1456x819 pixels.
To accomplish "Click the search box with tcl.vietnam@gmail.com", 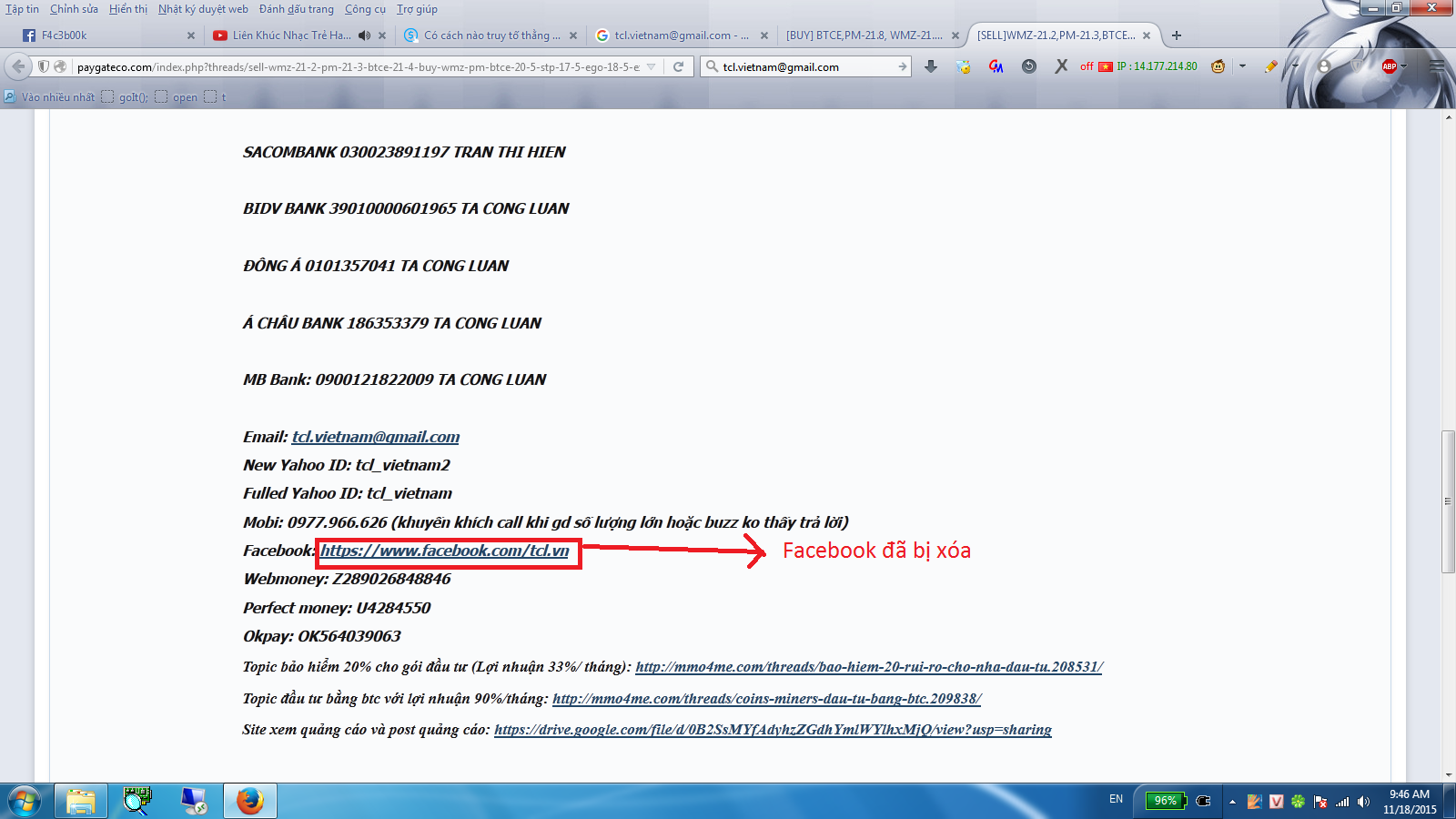I will 807,66.
